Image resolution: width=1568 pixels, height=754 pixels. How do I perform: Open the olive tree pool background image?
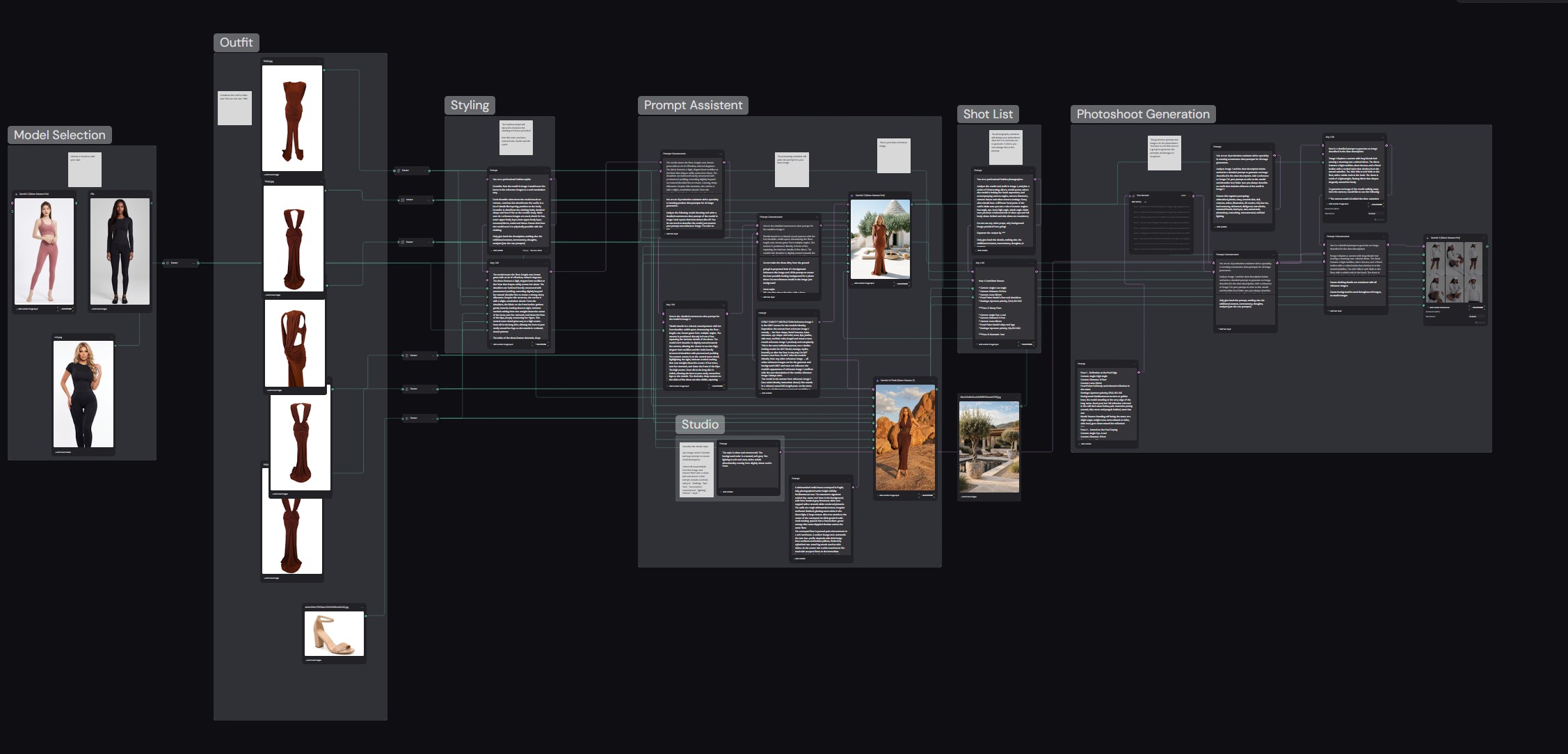point(989,447)
